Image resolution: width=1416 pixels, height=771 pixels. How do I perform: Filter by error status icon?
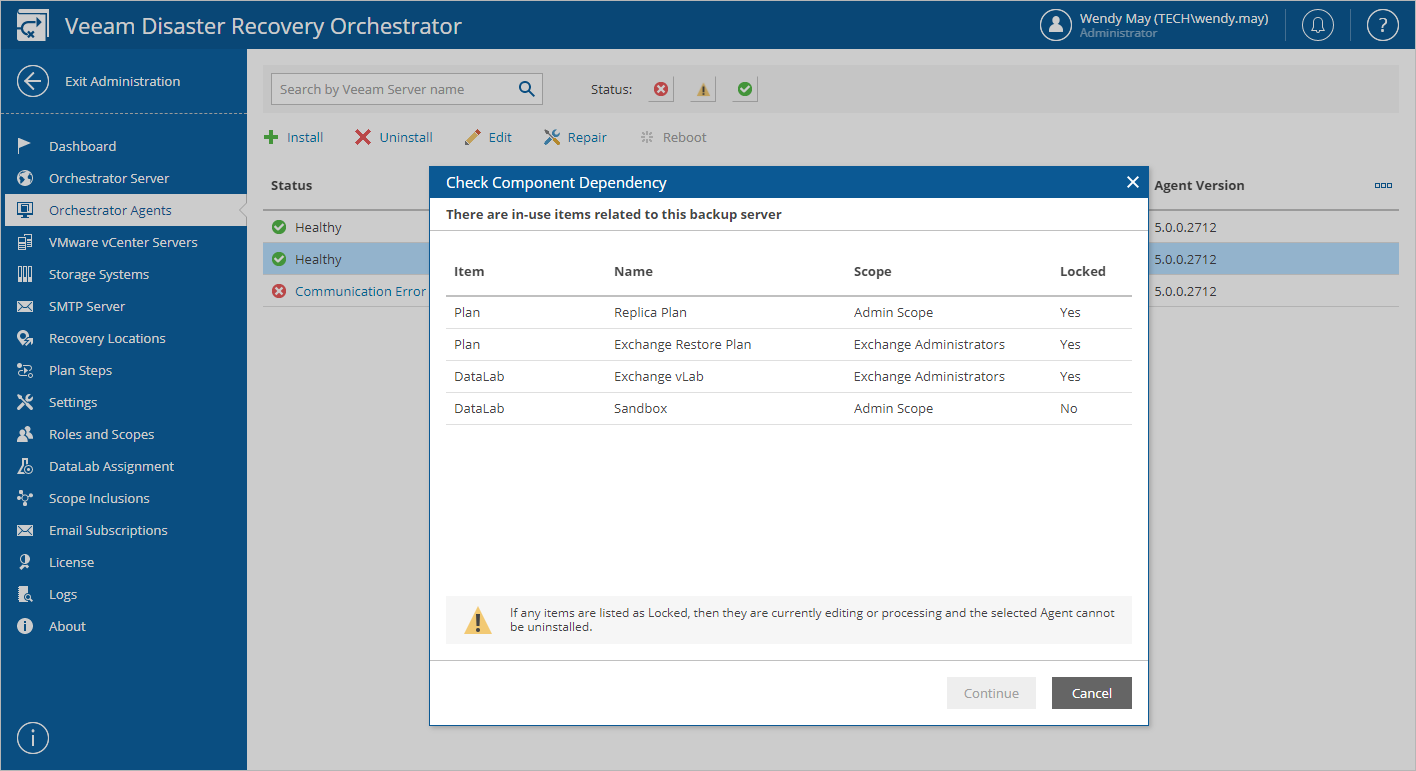(660, 89)
